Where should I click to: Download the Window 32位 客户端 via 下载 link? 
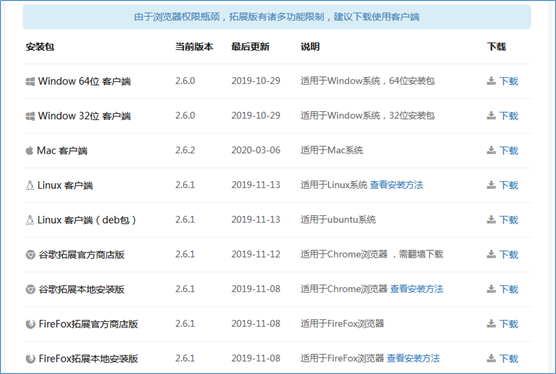click(x=509, y=116)
